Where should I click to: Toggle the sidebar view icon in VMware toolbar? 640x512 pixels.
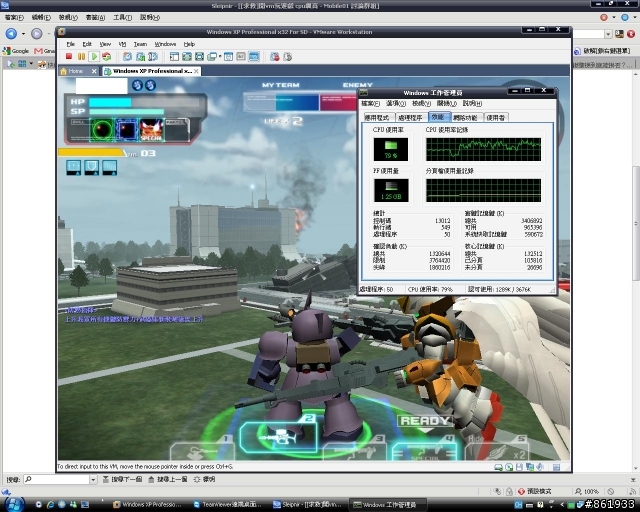174,56
